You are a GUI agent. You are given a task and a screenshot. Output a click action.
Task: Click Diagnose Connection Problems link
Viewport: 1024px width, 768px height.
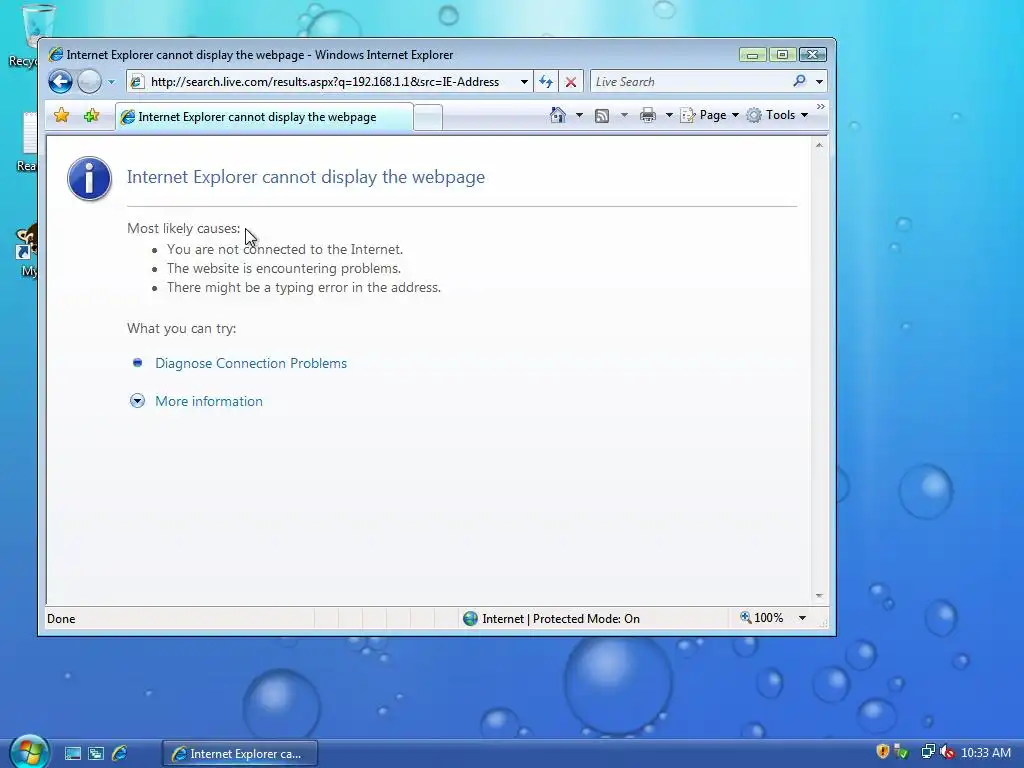click(x=251, y=363)
